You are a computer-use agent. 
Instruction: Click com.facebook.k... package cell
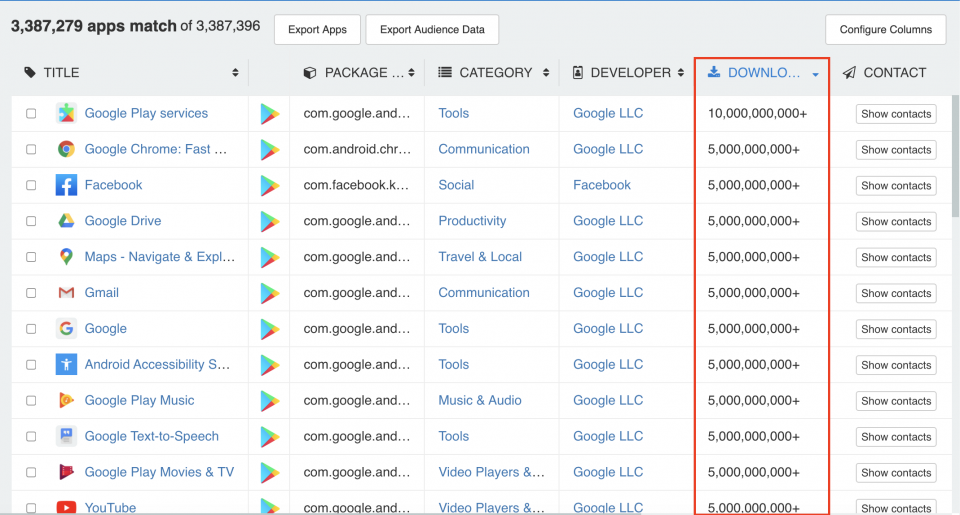click(356, 185)
